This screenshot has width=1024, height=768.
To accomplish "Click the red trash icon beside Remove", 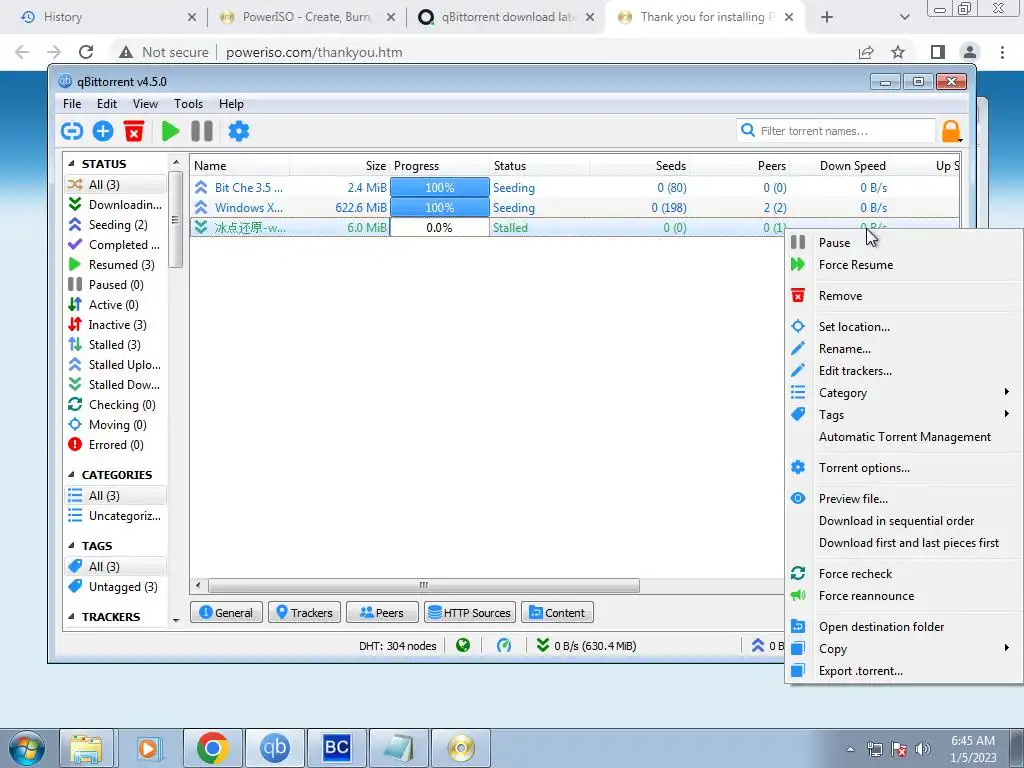I will (798, 296).
